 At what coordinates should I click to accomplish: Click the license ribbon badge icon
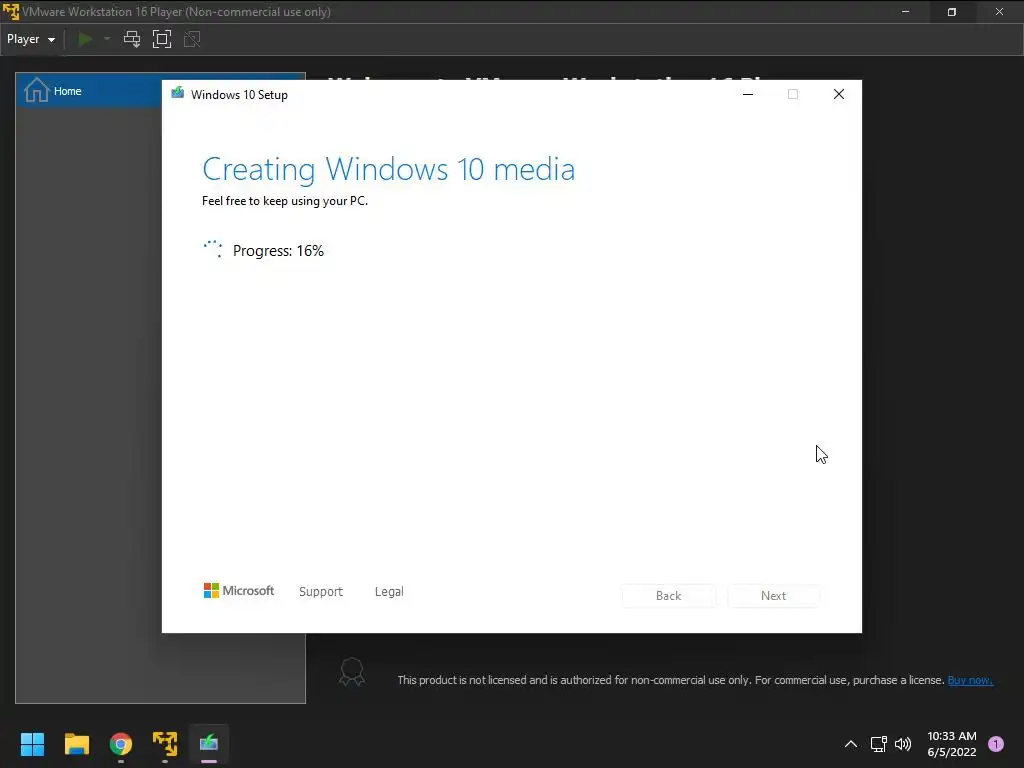tap(351, 672)
